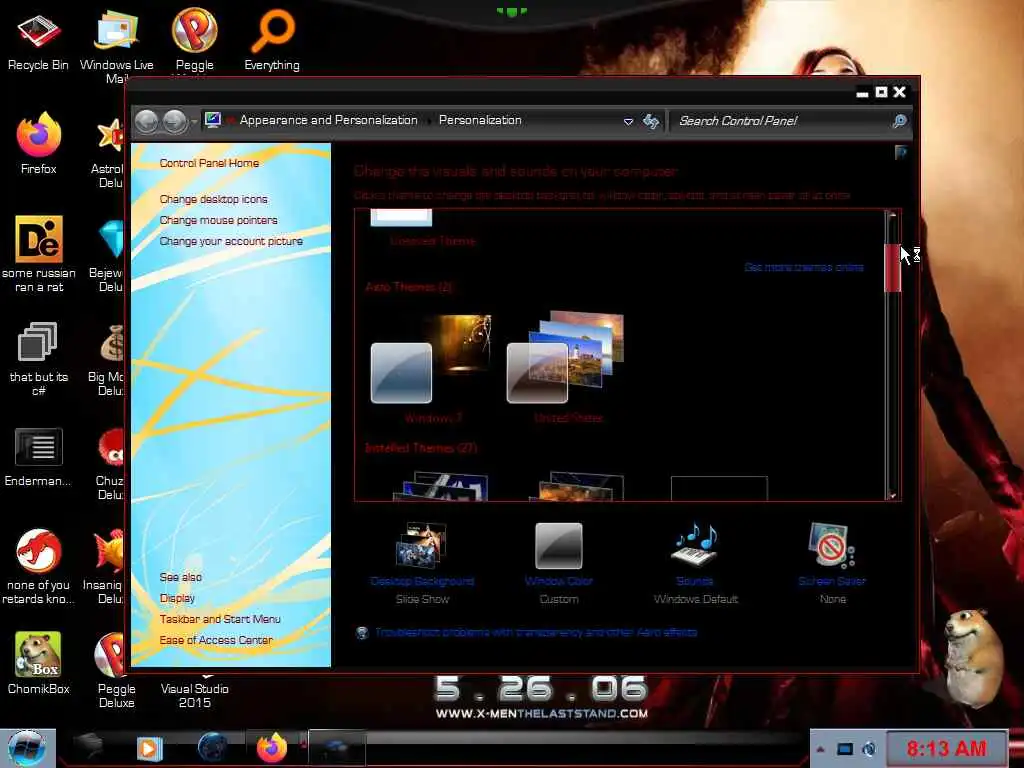
Task: Click the Back navigation button
Action: click(x=146, y=121)
